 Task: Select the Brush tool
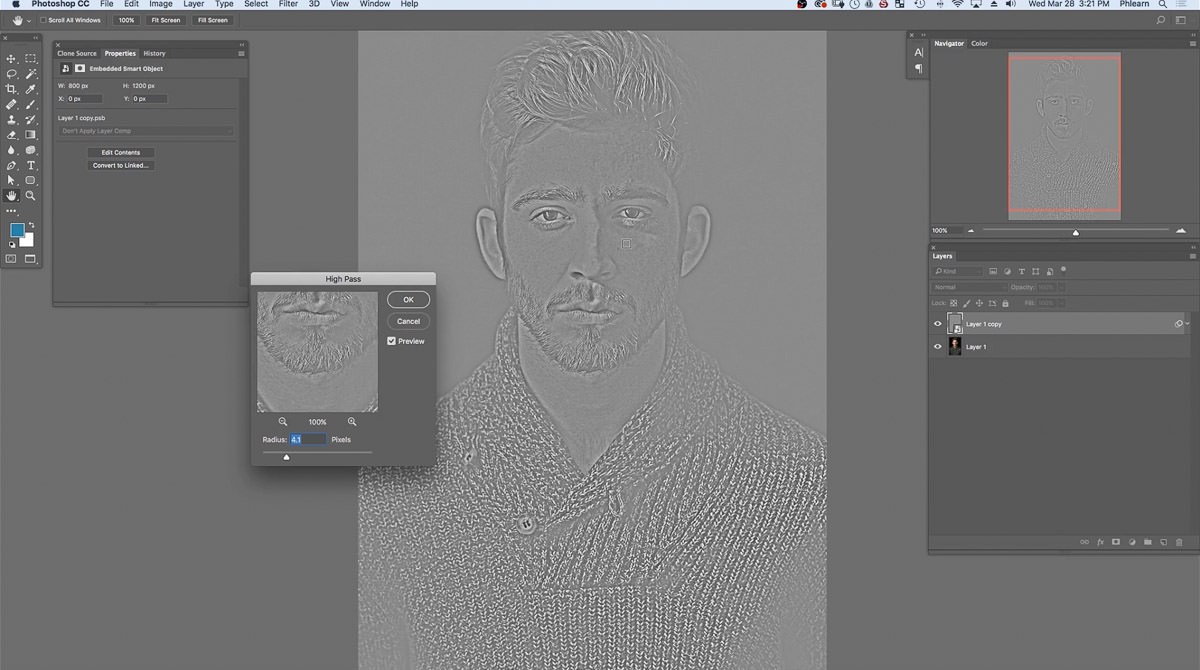(x=31, y=104)
